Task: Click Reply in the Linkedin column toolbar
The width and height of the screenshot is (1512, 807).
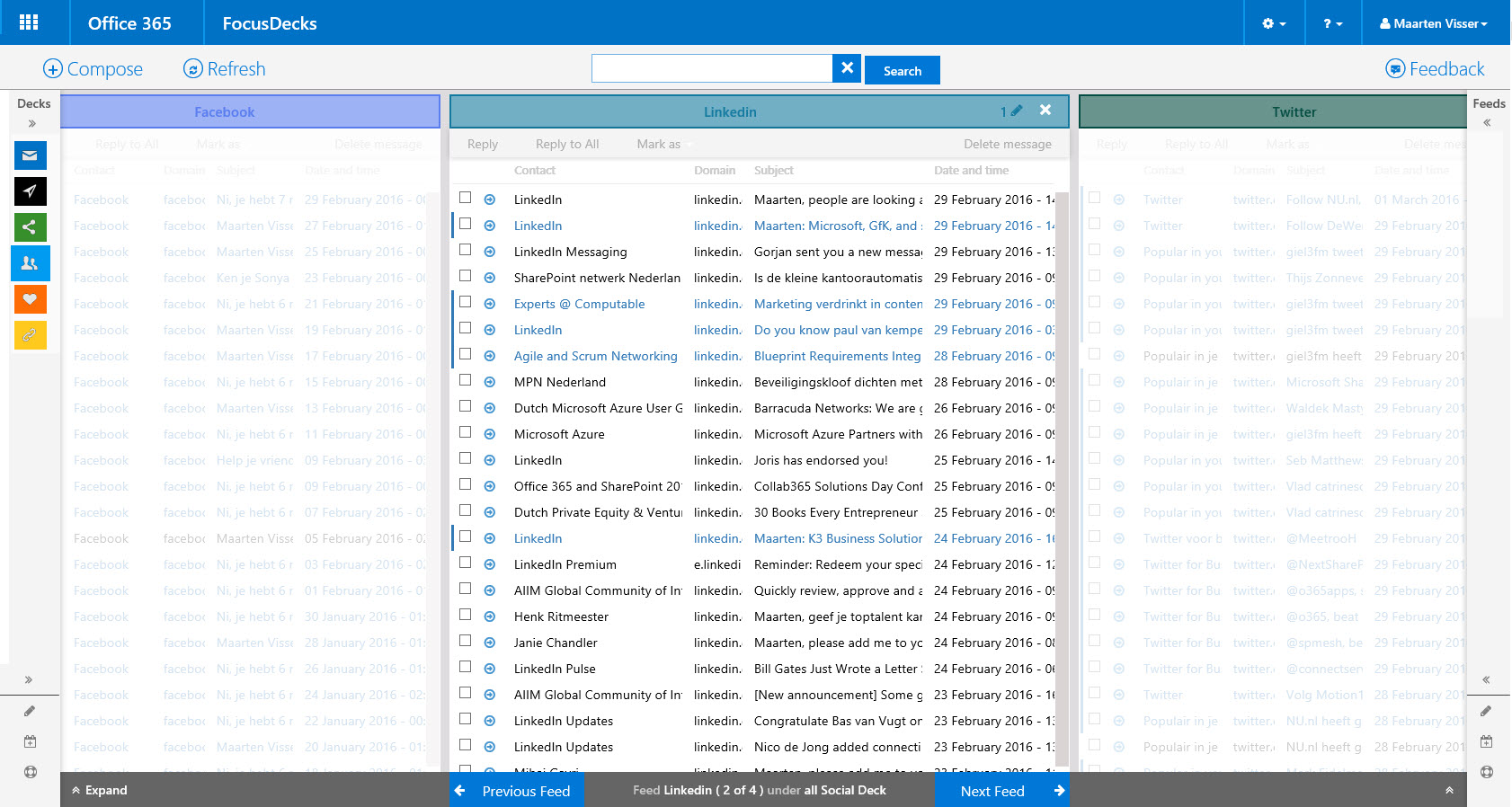Action: 483,144
